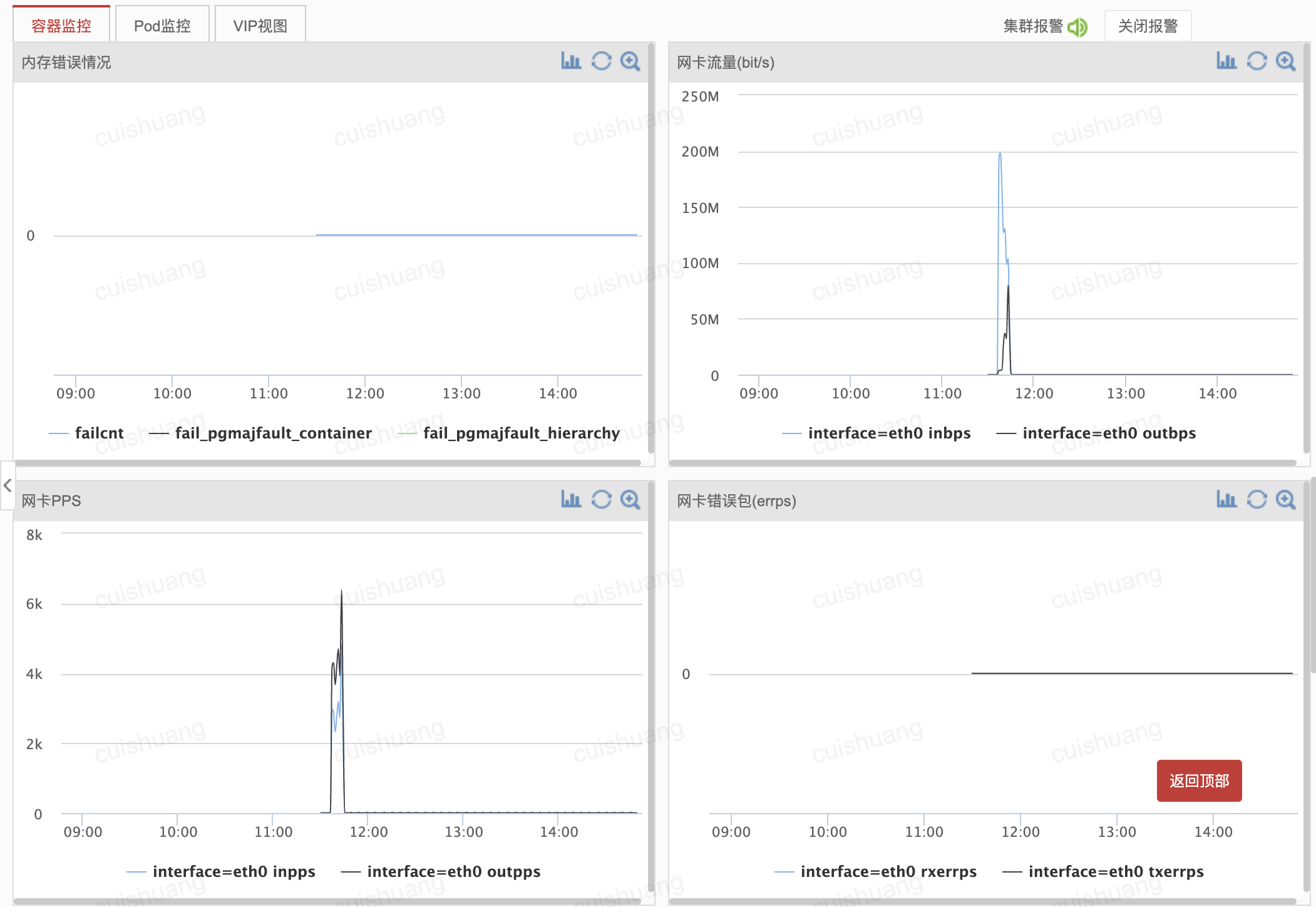Click the horizontal scrollbar under 网卡流量 chart
The image size is (1316, 907).
tap(983, 463)
